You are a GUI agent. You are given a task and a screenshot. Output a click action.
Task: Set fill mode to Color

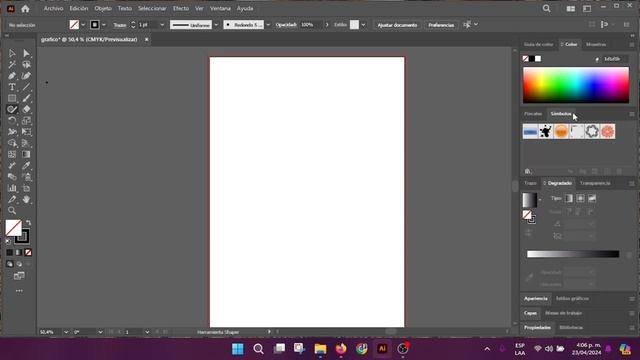9,253
